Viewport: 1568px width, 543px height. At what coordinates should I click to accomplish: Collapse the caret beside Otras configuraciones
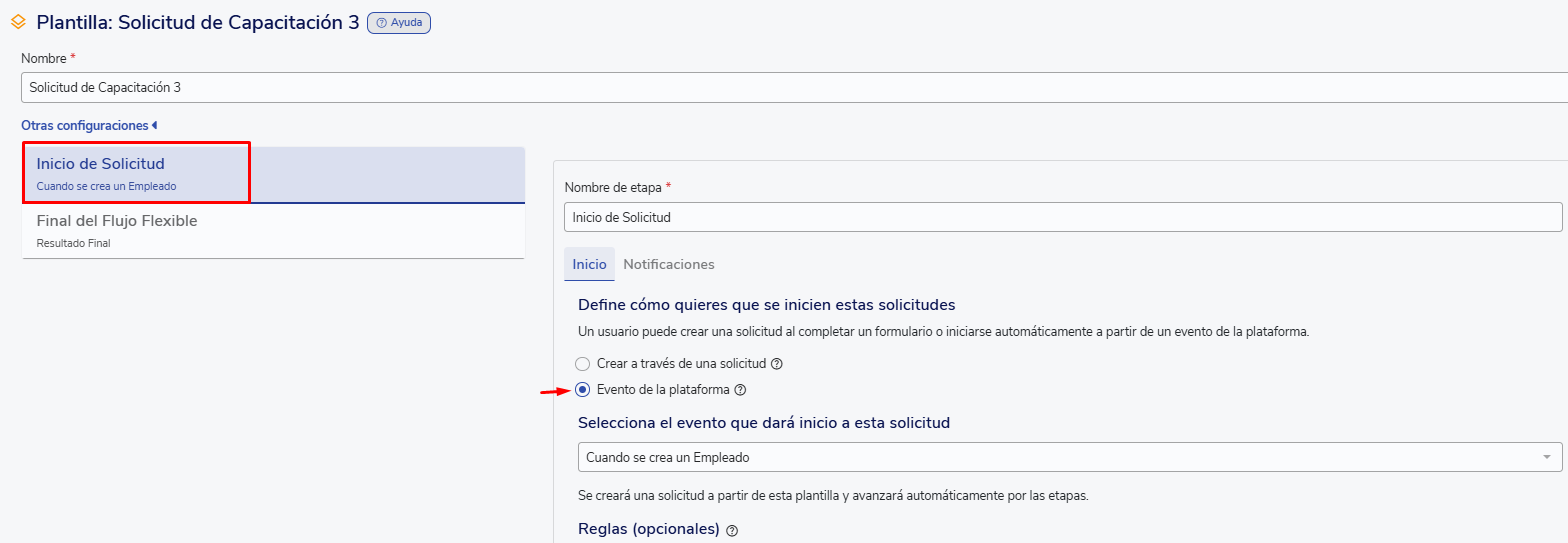155,126
